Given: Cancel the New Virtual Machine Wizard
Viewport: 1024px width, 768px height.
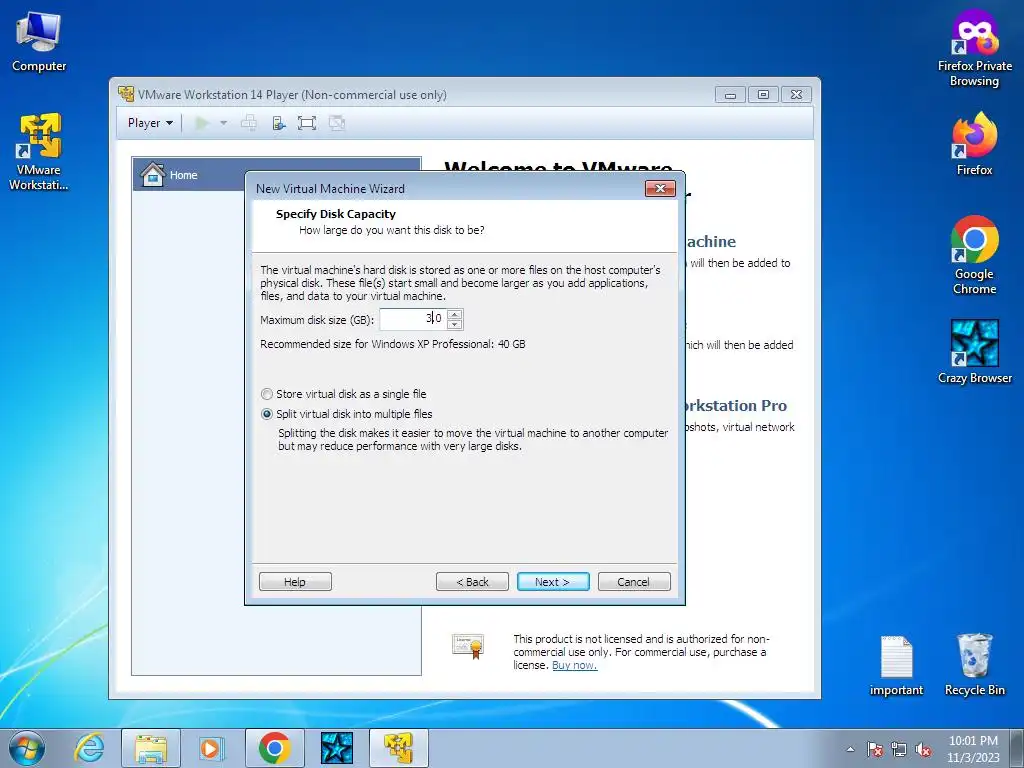Looking at the screenshot, I should tap(634, 582).
